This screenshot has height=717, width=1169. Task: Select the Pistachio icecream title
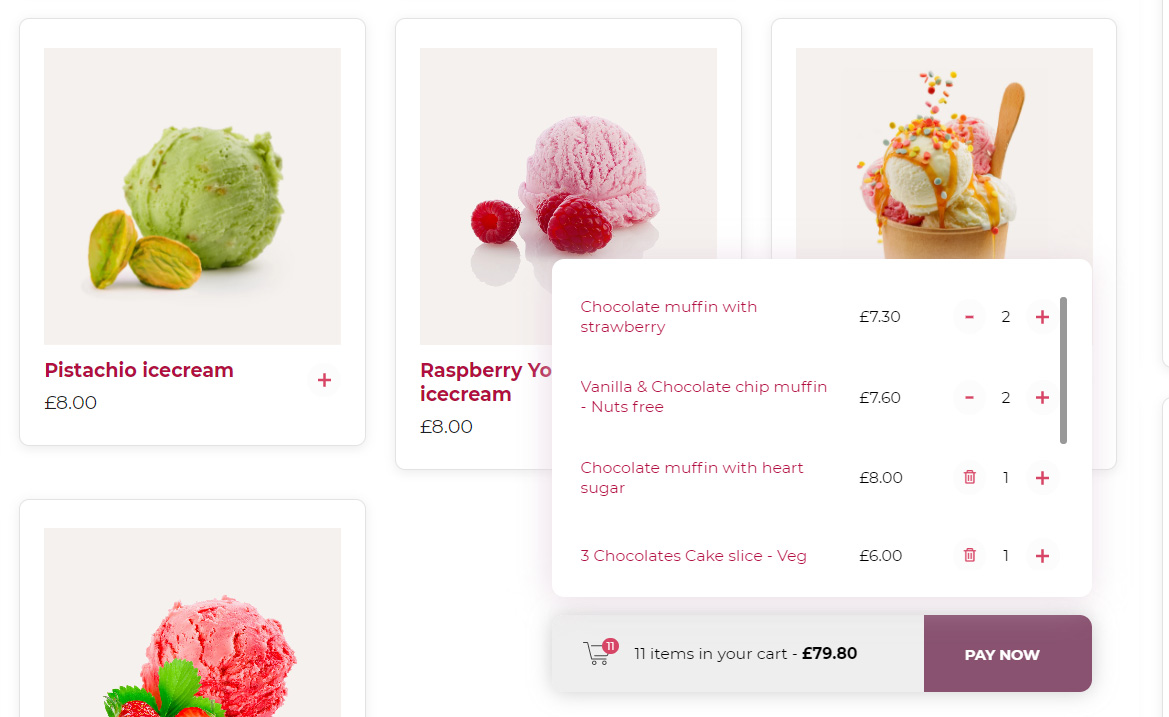tap(139, 370)
